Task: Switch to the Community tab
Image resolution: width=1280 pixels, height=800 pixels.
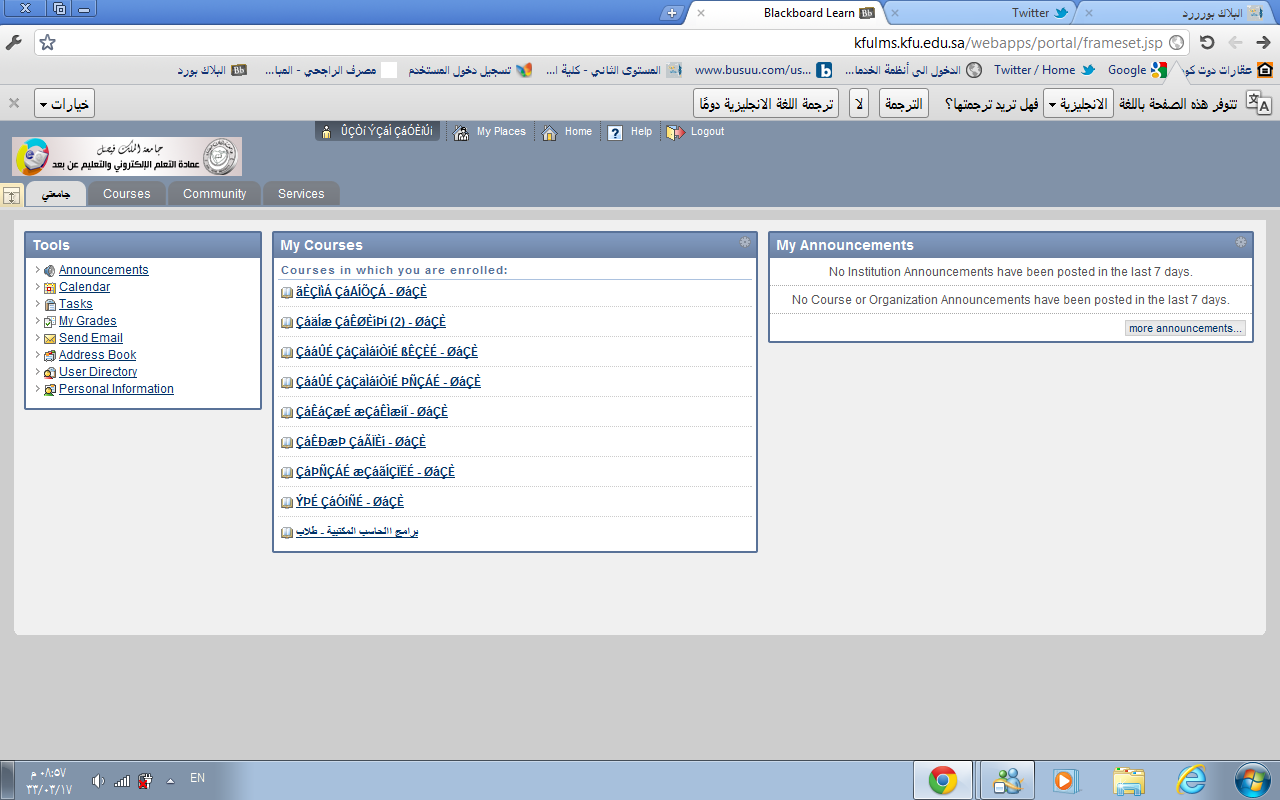Action: (x=214, y=194)
